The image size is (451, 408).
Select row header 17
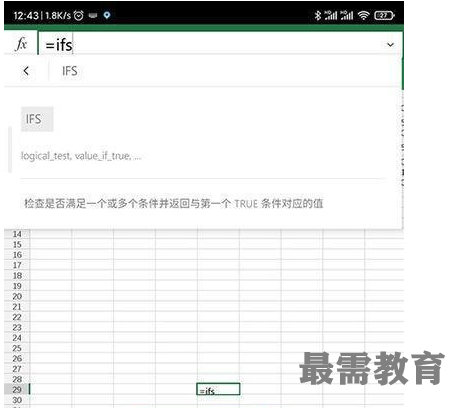click(x=17, y=265)
